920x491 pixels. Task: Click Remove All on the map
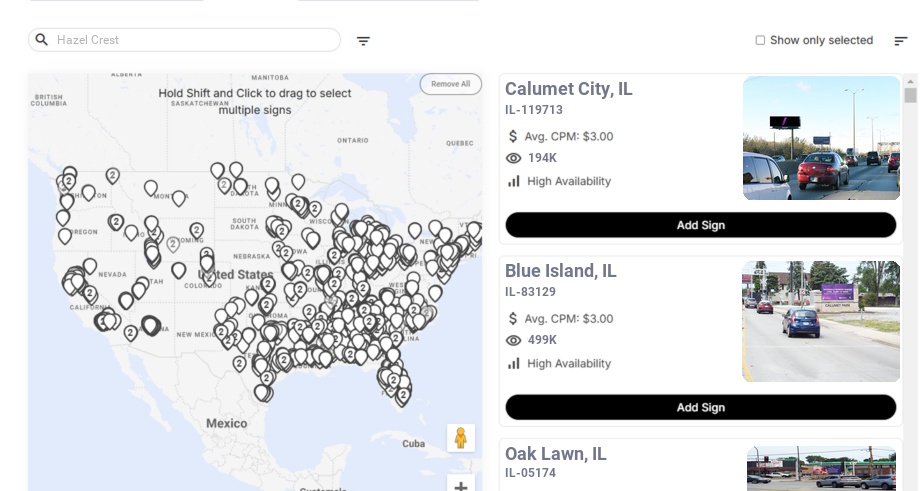(450, 84)
